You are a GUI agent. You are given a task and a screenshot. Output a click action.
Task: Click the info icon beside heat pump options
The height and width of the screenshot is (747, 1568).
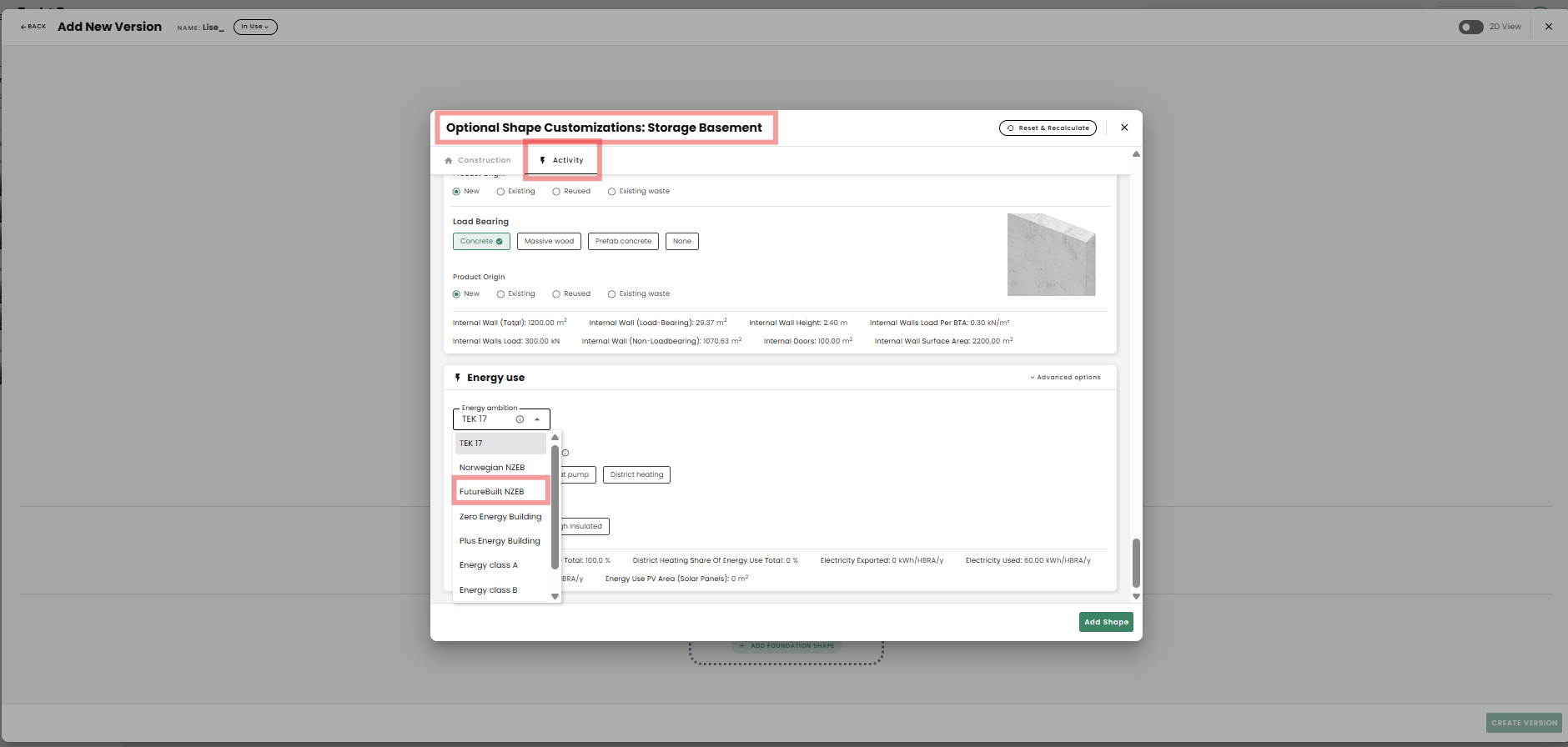[565, 454]
